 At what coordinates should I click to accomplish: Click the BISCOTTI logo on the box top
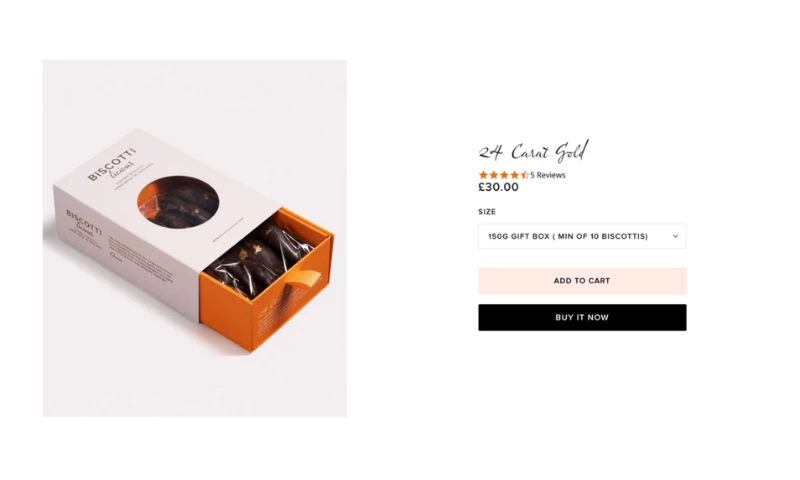click(x=113, y=165)
